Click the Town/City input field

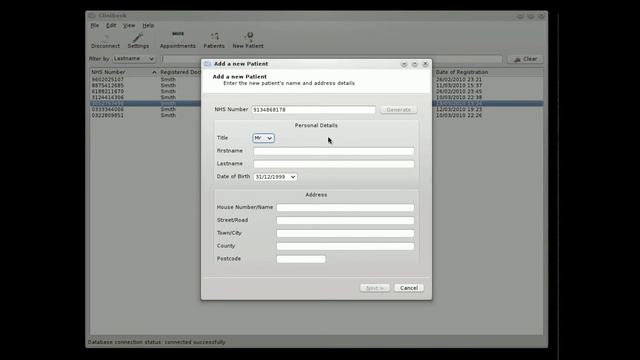point(345,233)
